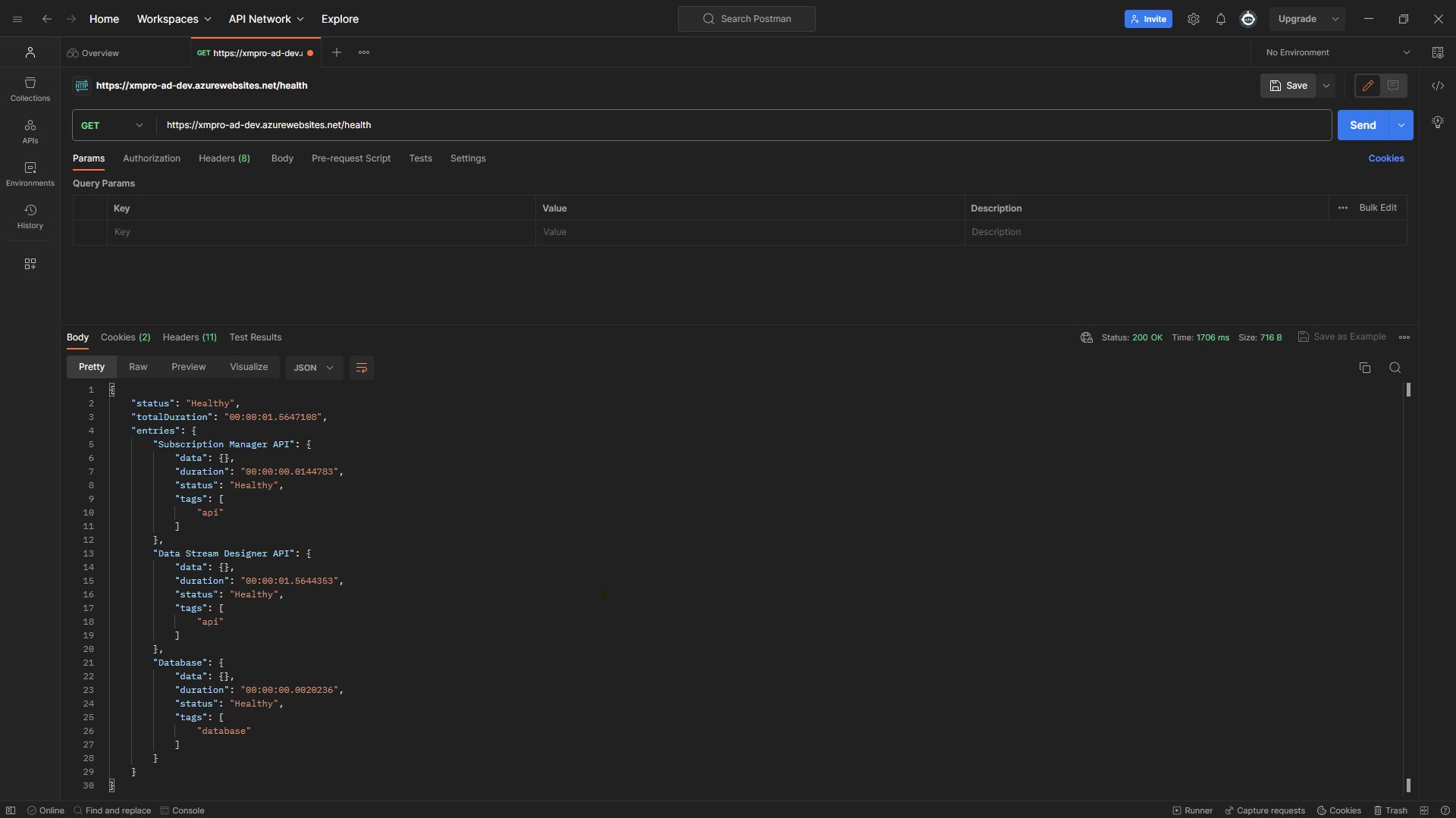The height and width of the screenshot is (818, 1456).
Task: Open the JSON format dropdown
Action: [314, 368]
